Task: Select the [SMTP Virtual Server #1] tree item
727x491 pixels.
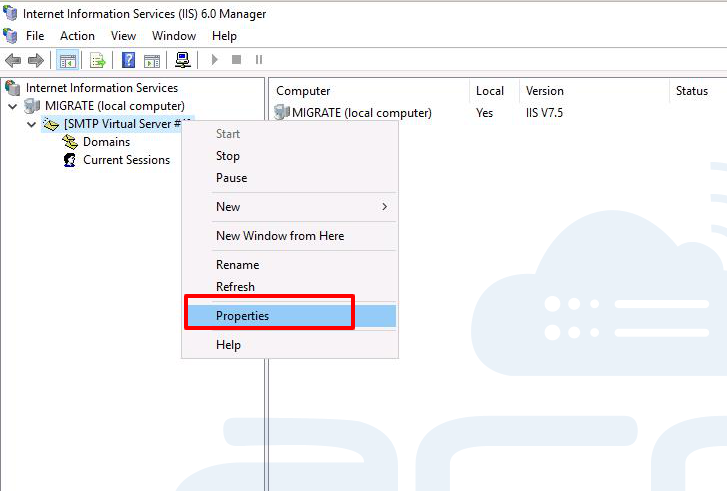Action: click(122, 124)
